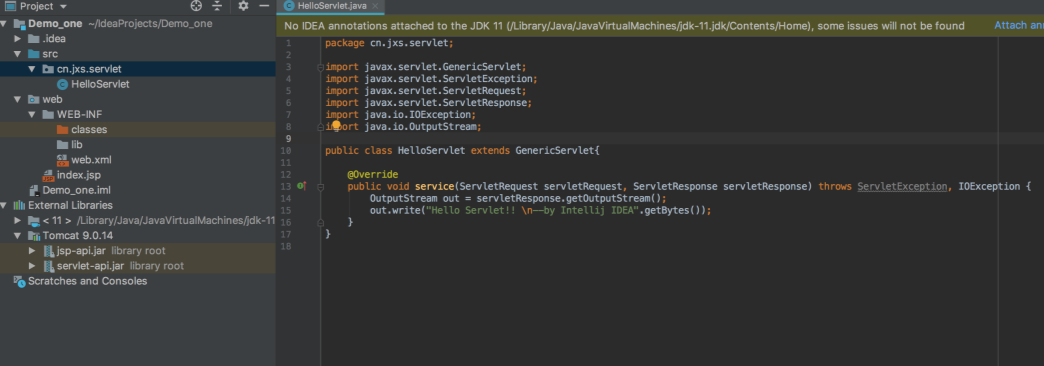Click the yellow intention bulb on line 8

[336, 125]
